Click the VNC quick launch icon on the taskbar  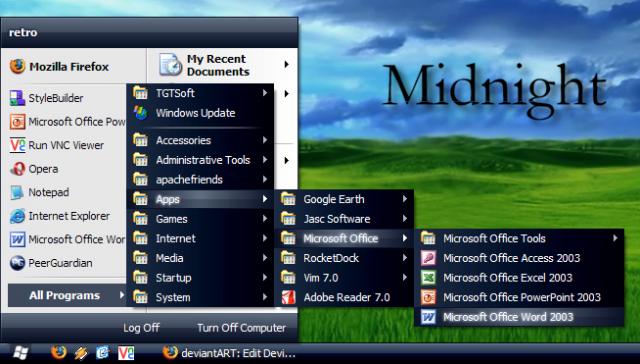click(x=126, y=353)
